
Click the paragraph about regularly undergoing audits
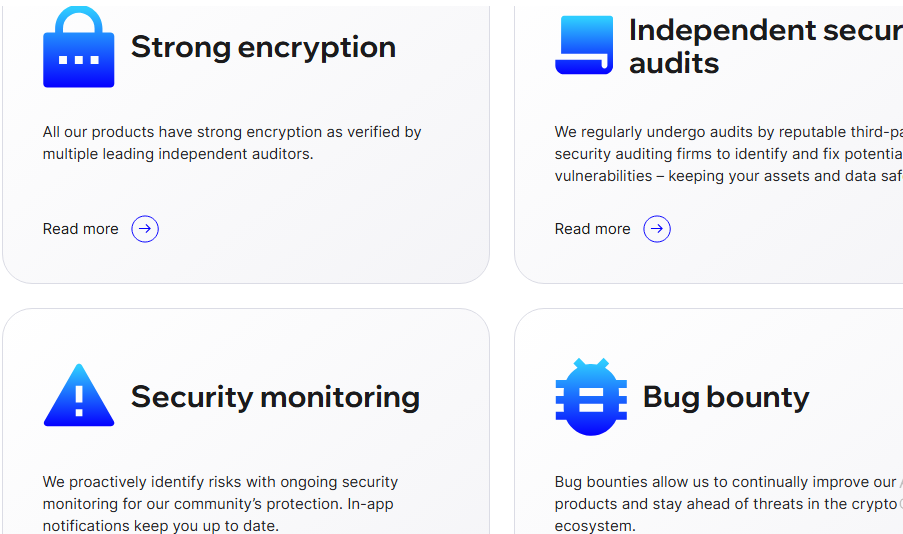pos(728,154)
